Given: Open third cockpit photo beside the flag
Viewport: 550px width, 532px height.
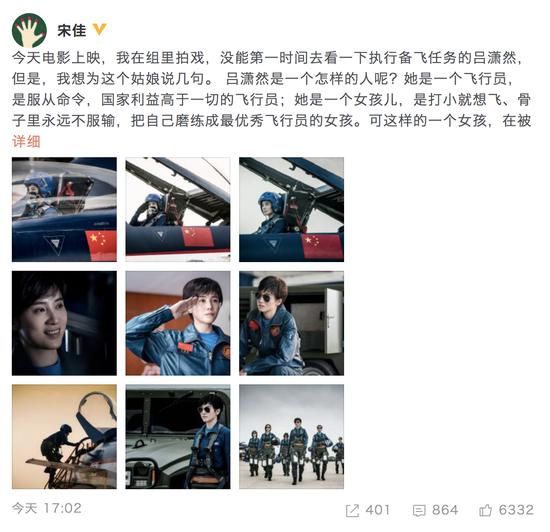Looking at the screenshot, I should (291, 209).
